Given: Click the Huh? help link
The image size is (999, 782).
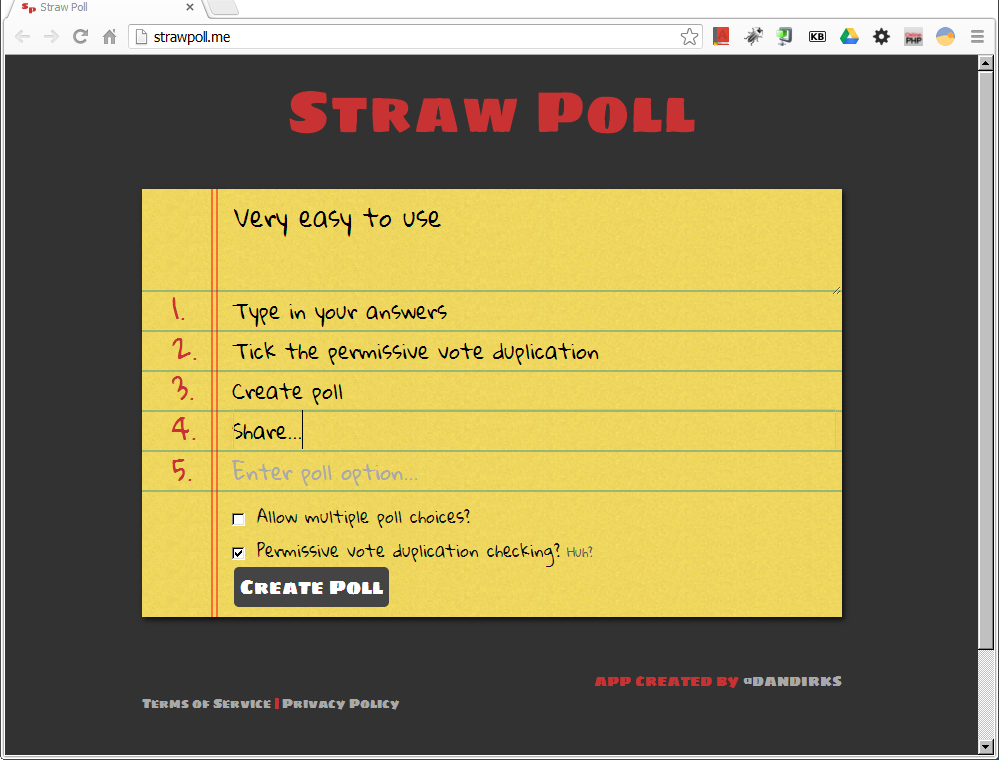Looking at the screenshot, I should click(x=580, y=551).
